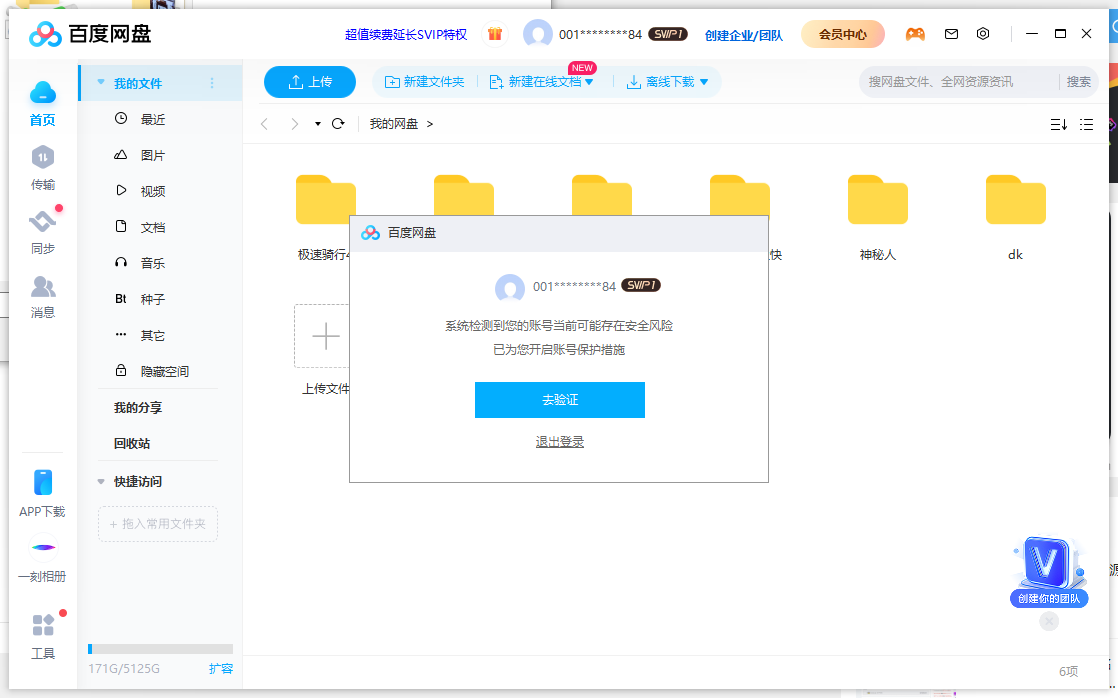This screenshot has height=698, width=1118.
Task: Open the 工具 tools grid
Action: (x=43, y=625)
